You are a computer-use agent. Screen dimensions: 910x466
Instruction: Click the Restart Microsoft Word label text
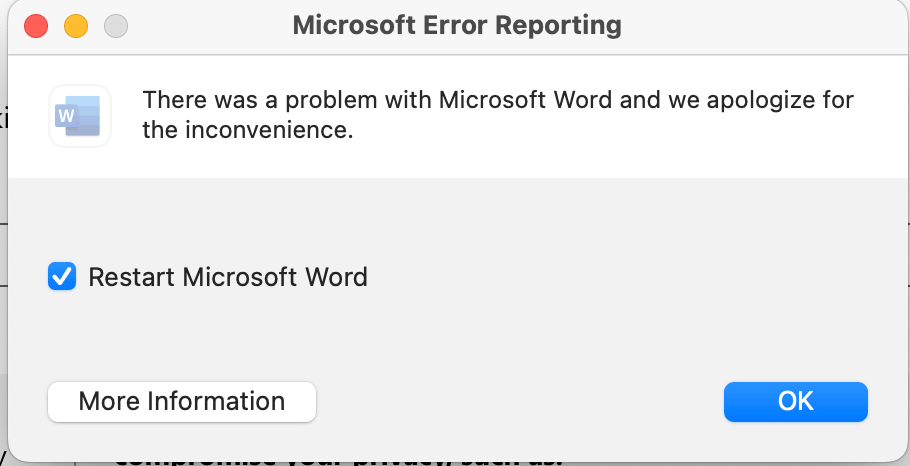click(228, 277)
